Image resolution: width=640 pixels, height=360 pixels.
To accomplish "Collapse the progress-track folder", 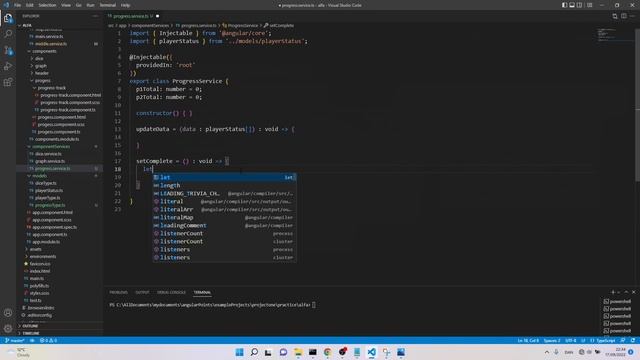I will coord(51,88).
